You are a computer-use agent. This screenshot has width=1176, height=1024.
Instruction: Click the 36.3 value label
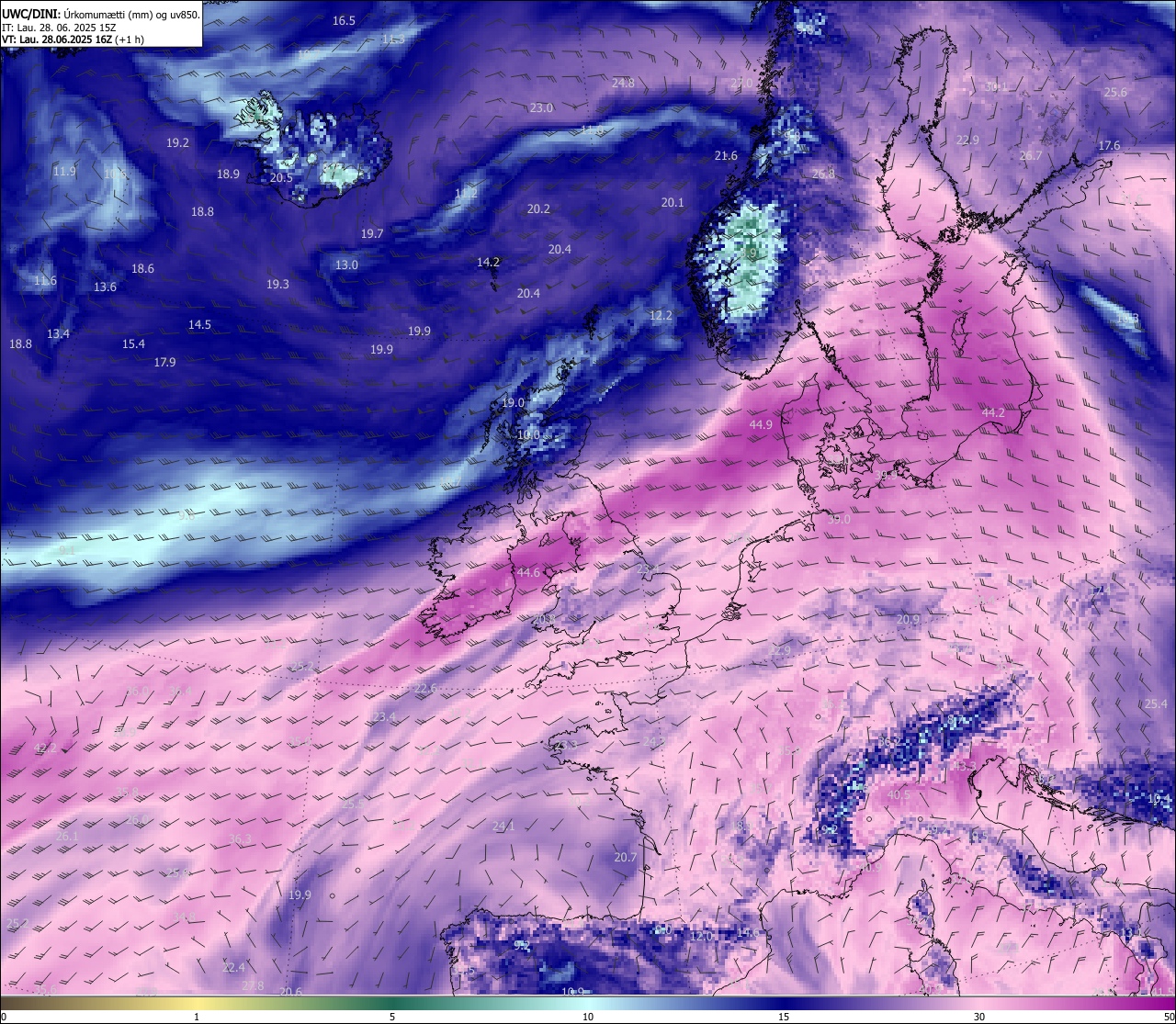tap(240, 838)
